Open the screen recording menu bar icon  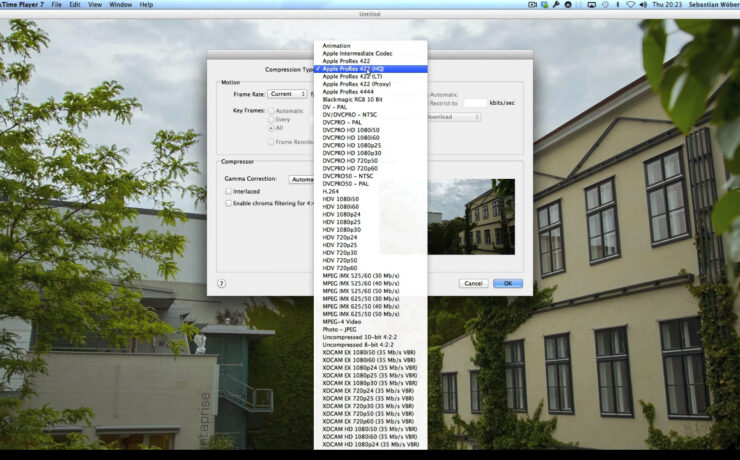coord(532,5)
